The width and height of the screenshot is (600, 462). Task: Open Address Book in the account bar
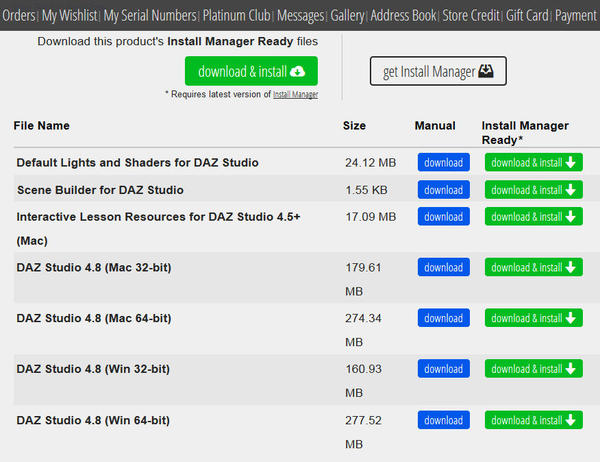point(403,16)
